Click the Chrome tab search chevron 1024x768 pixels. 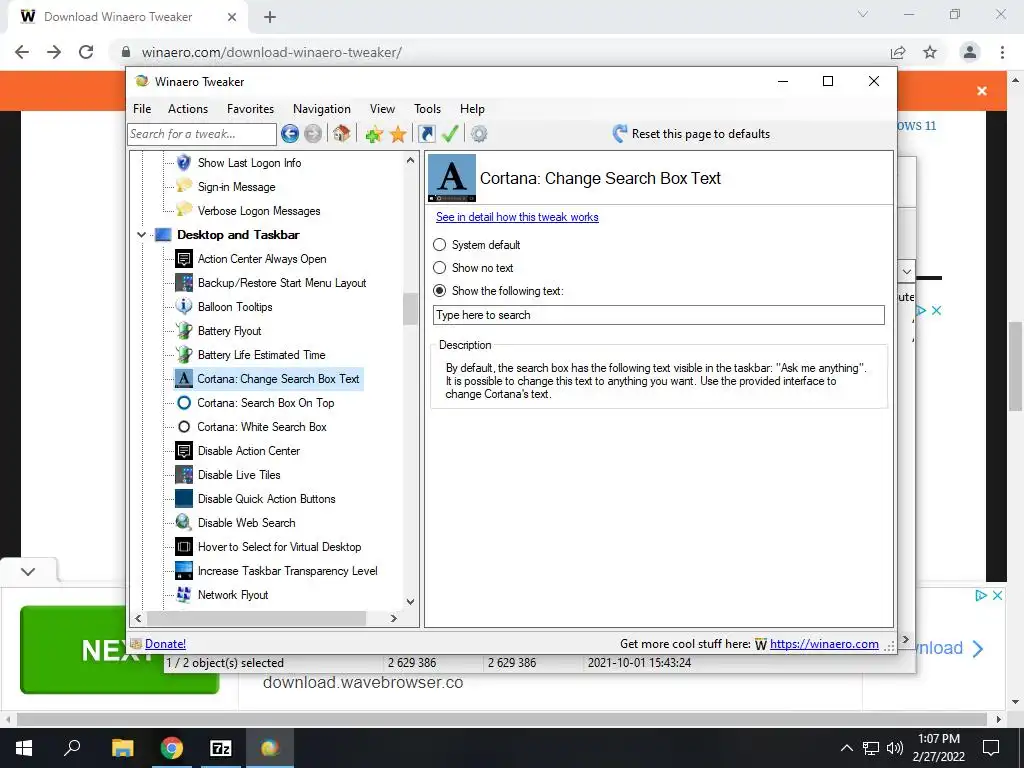point(863,14)
